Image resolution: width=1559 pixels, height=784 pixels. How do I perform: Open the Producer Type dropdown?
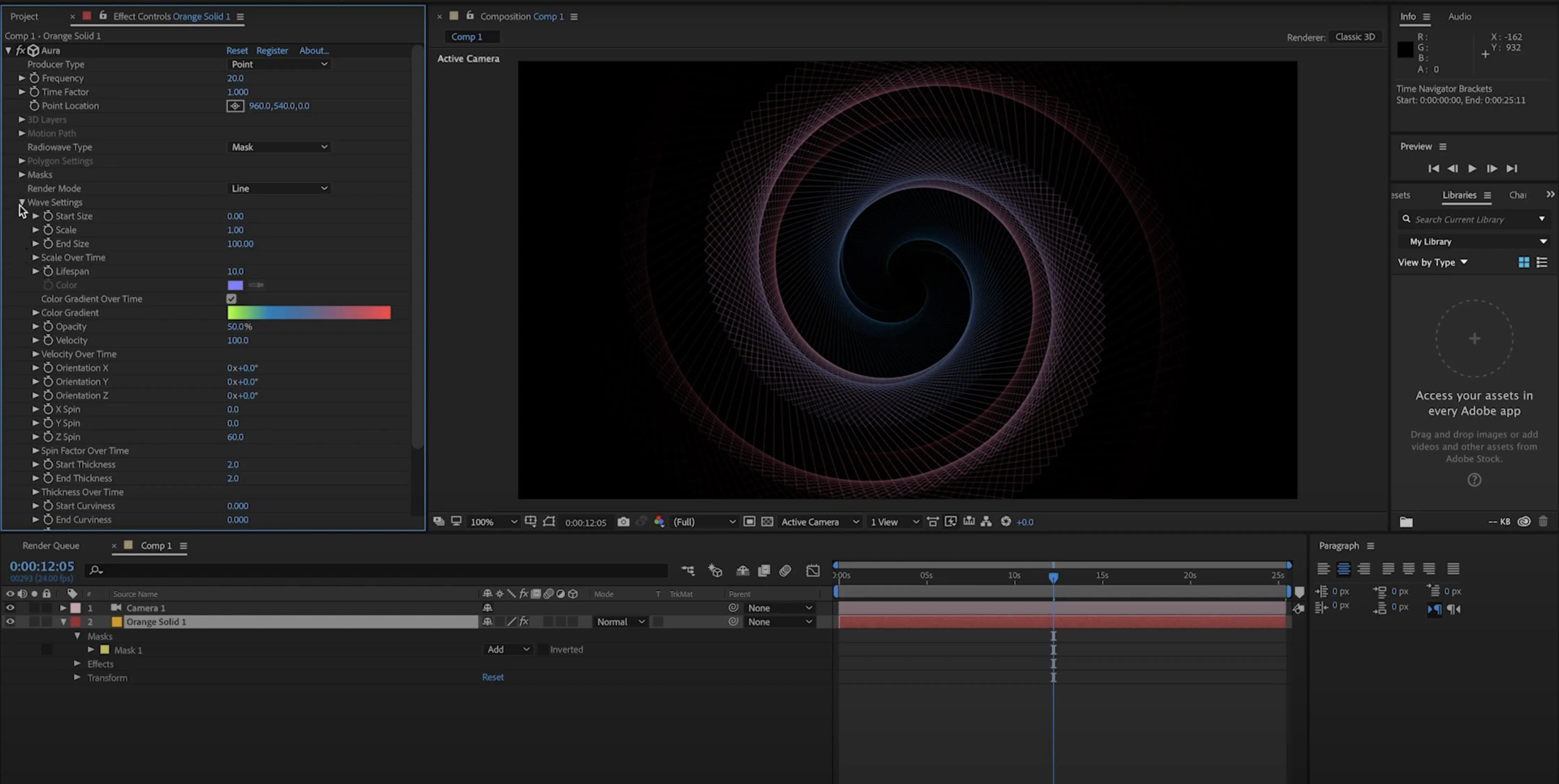coord(279,64)
